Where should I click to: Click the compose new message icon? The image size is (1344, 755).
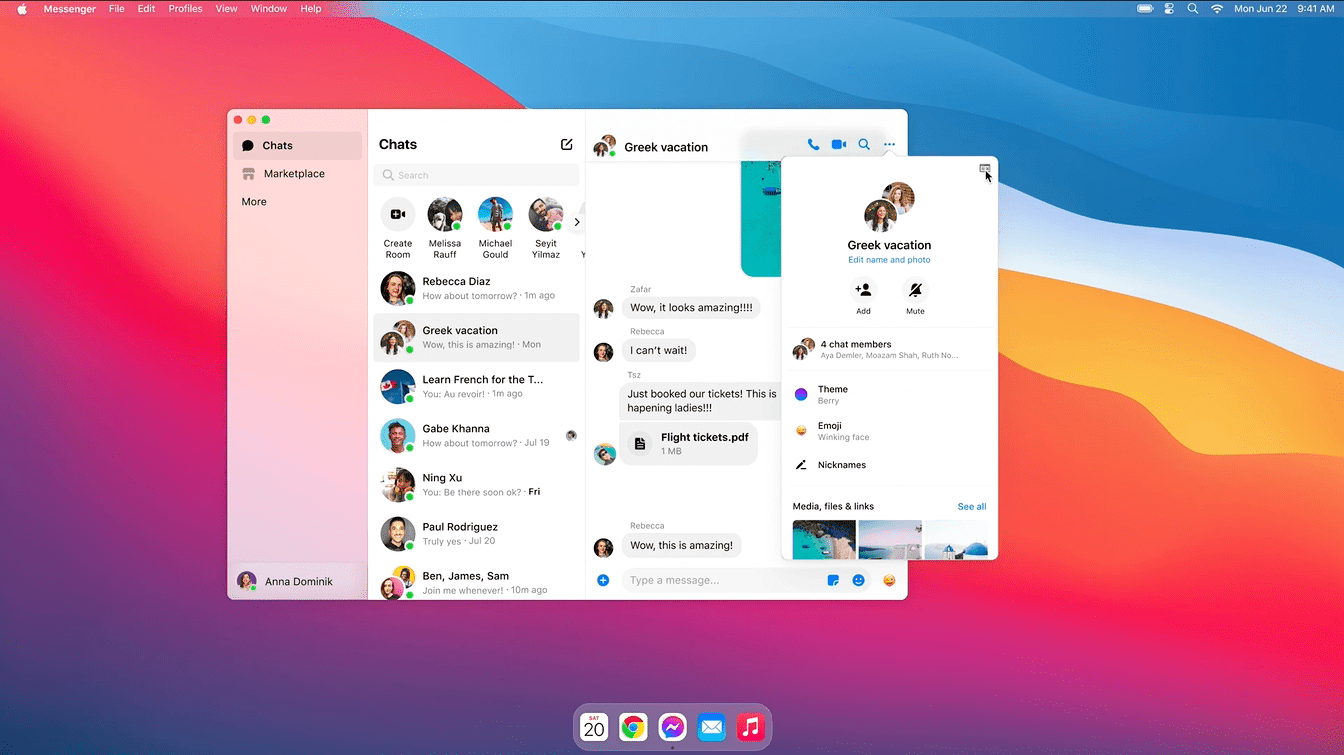click(567, 145)
